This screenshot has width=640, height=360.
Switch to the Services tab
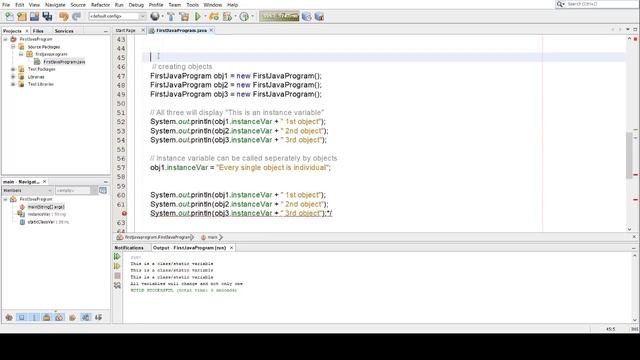(x=64, y=31)
